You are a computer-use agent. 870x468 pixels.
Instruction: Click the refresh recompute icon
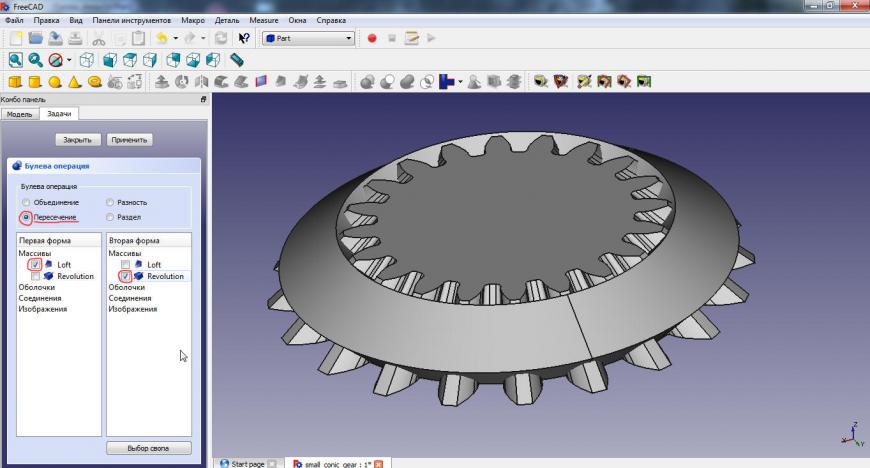pos(221,38)
